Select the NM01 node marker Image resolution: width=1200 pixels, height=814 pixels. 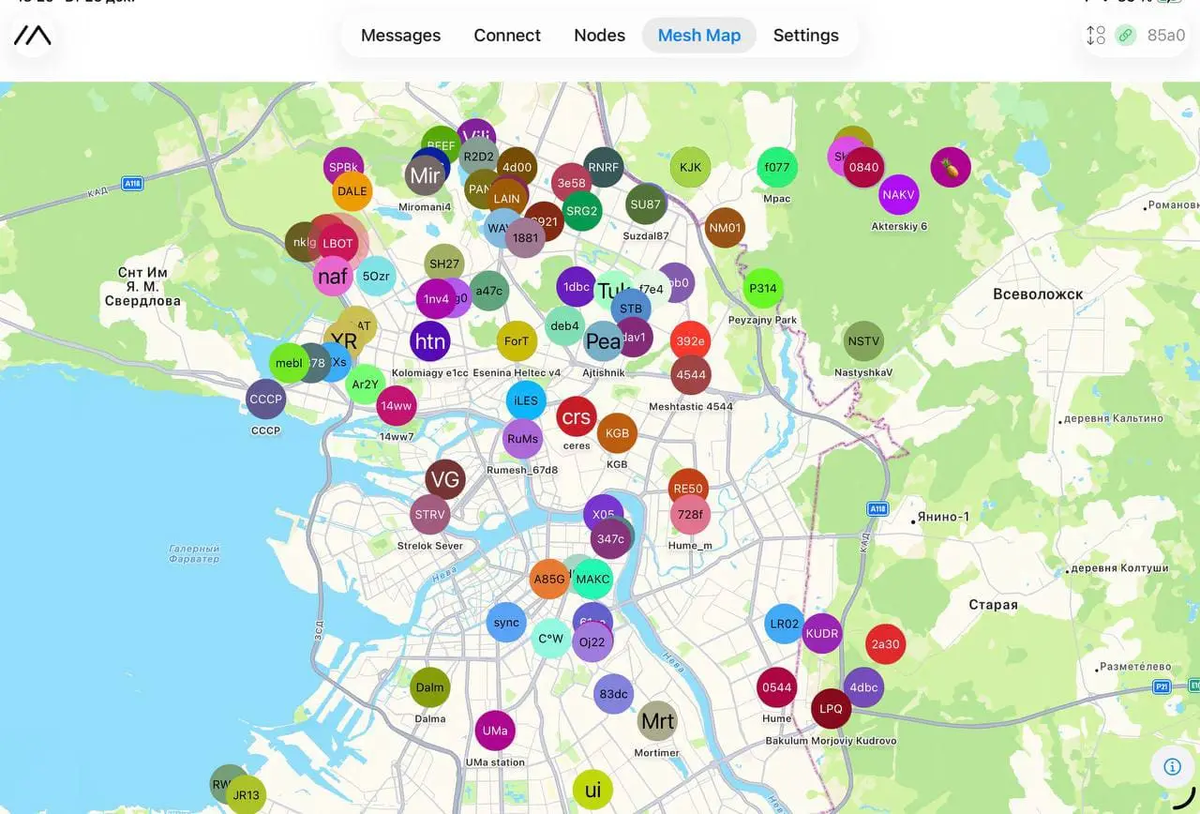[x=725, y=228]
